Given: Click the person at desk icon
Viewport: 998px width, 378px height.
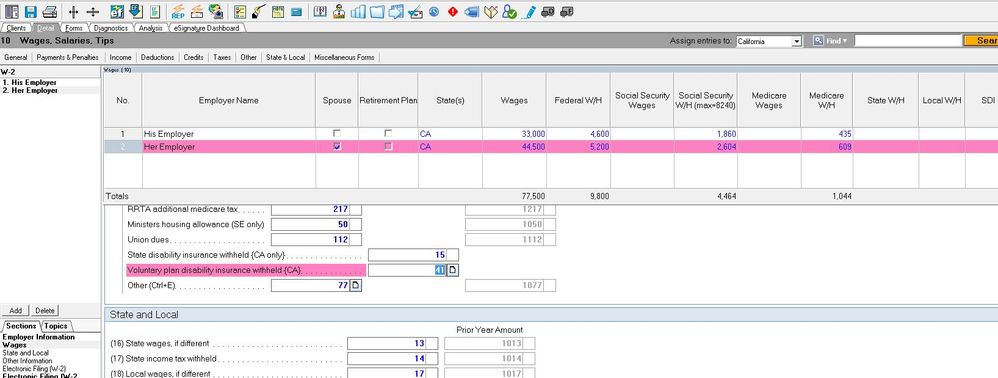Looking at the screenshot, I should tap(339, 11).
